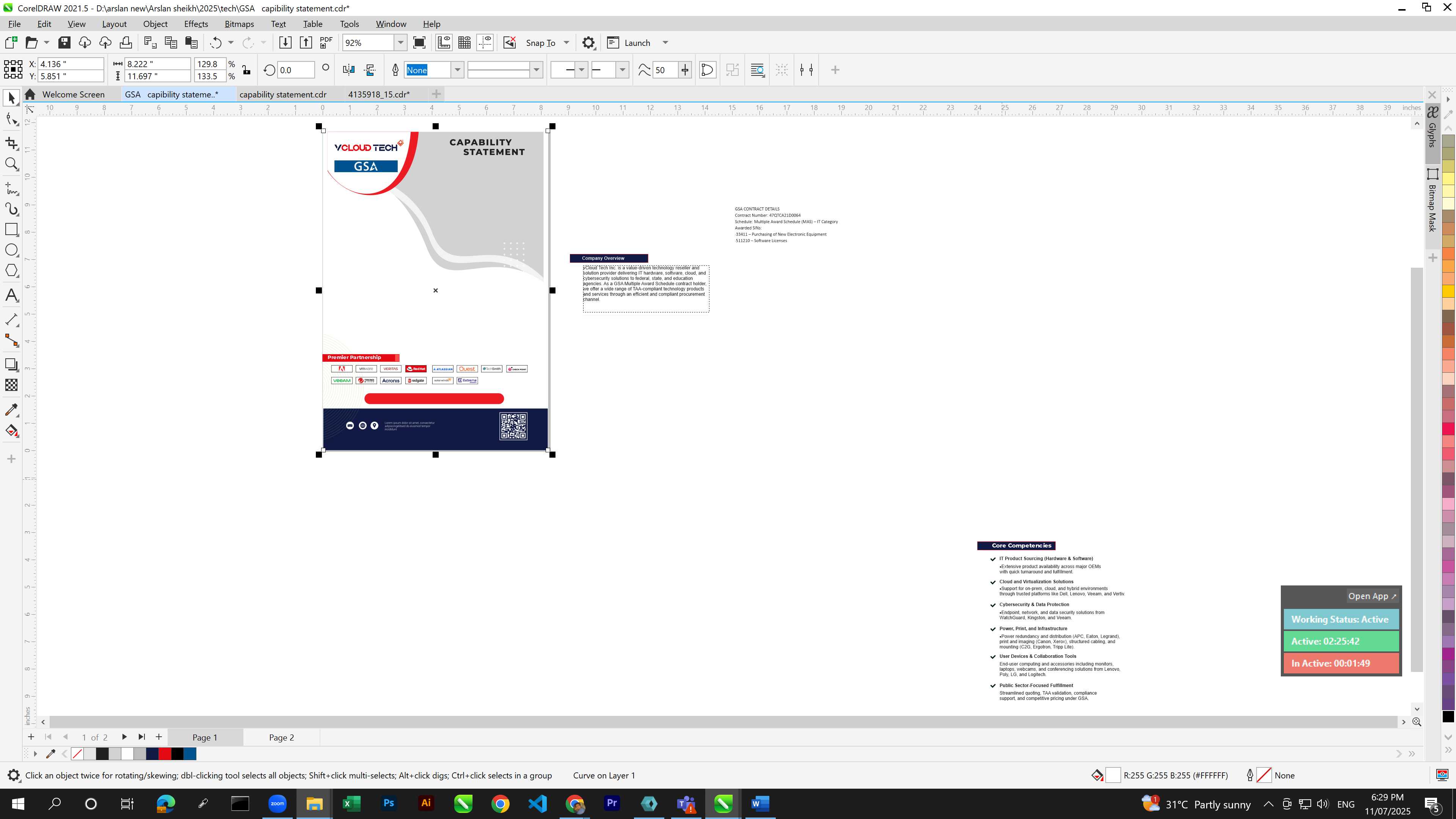Open the outline width dropdown
This screenshot has height=819, width=1456.
coord(457,69)
